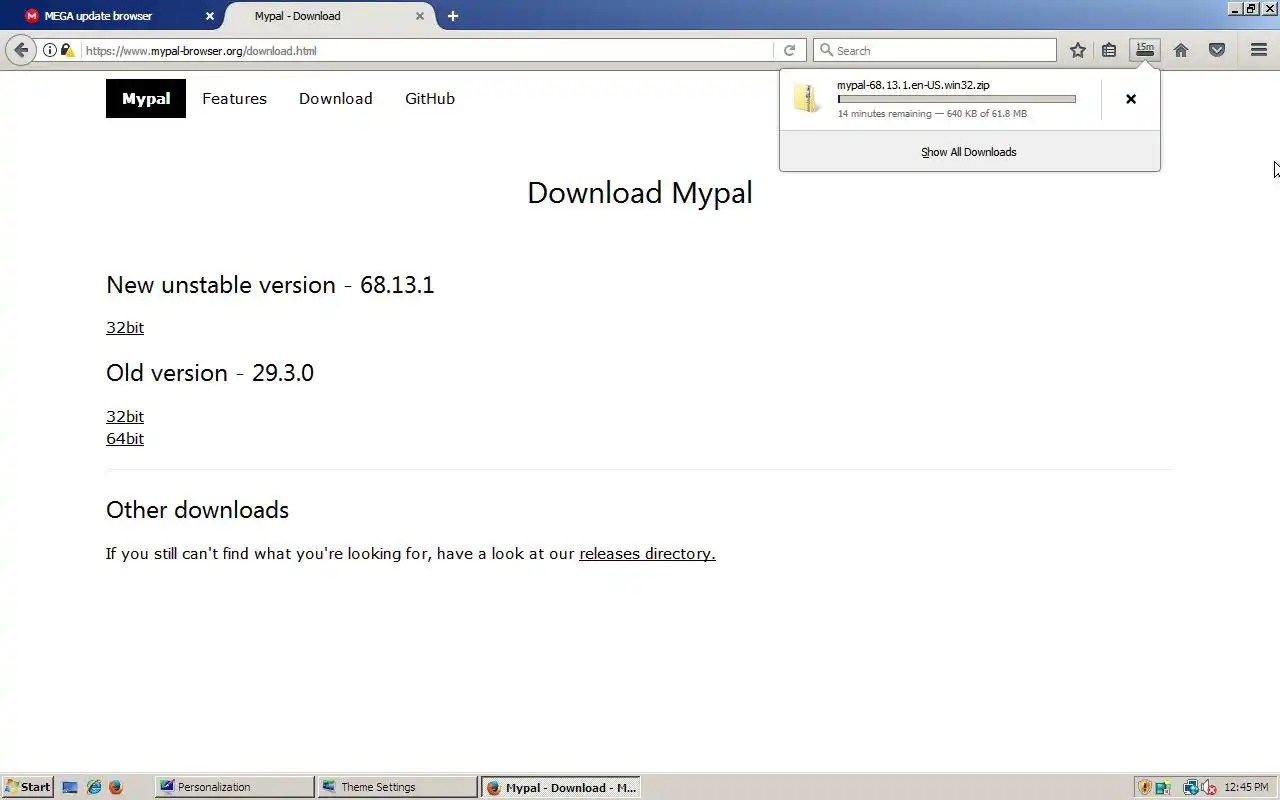Click the padlock warning icon in address bar
1280x800 pixels.
click(67, 50)
